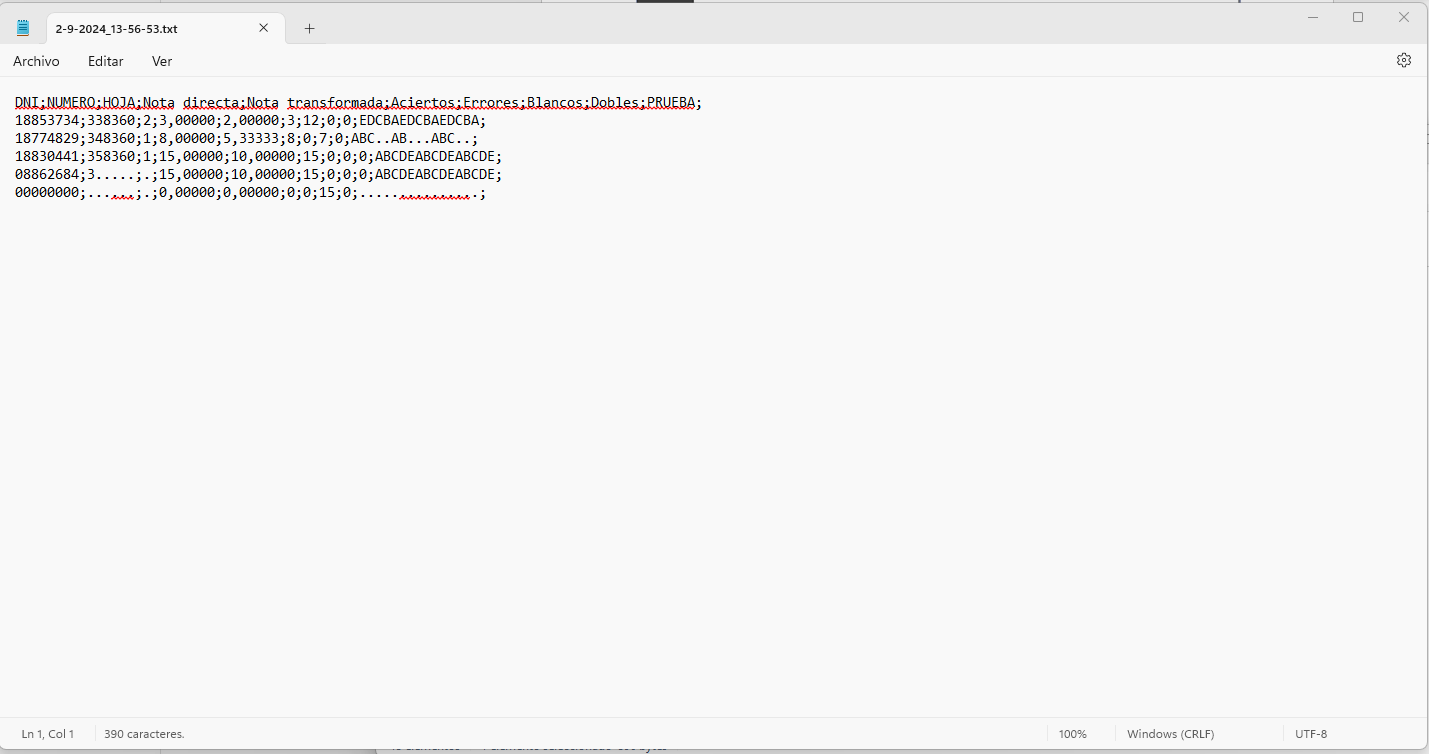
Task: Click the word PRUEBA in header
Action: 671,102
